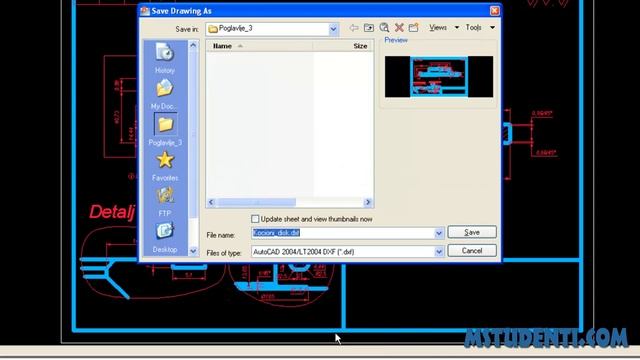Create a new folder icon

[413, 28]
